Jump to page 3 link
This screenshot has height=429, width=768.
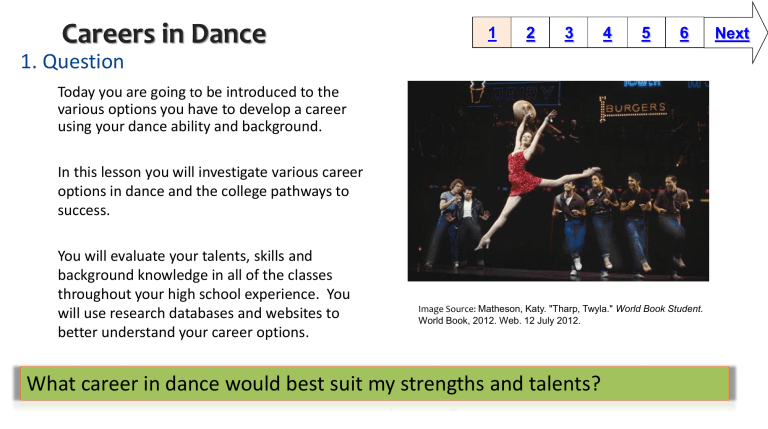[x=569, y=33]
